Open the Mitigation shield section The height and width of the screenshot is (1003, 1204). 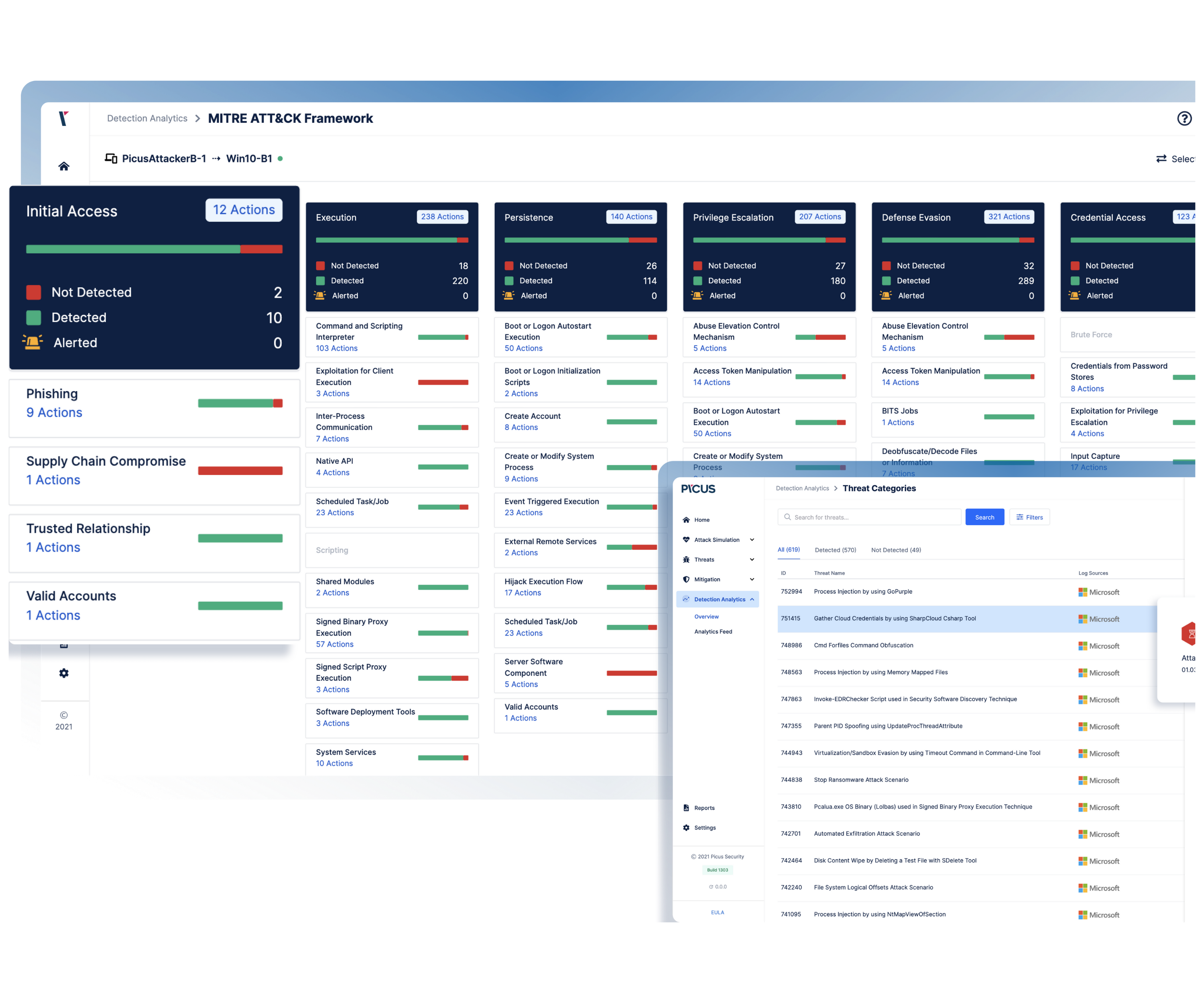[x=686, y=579]
